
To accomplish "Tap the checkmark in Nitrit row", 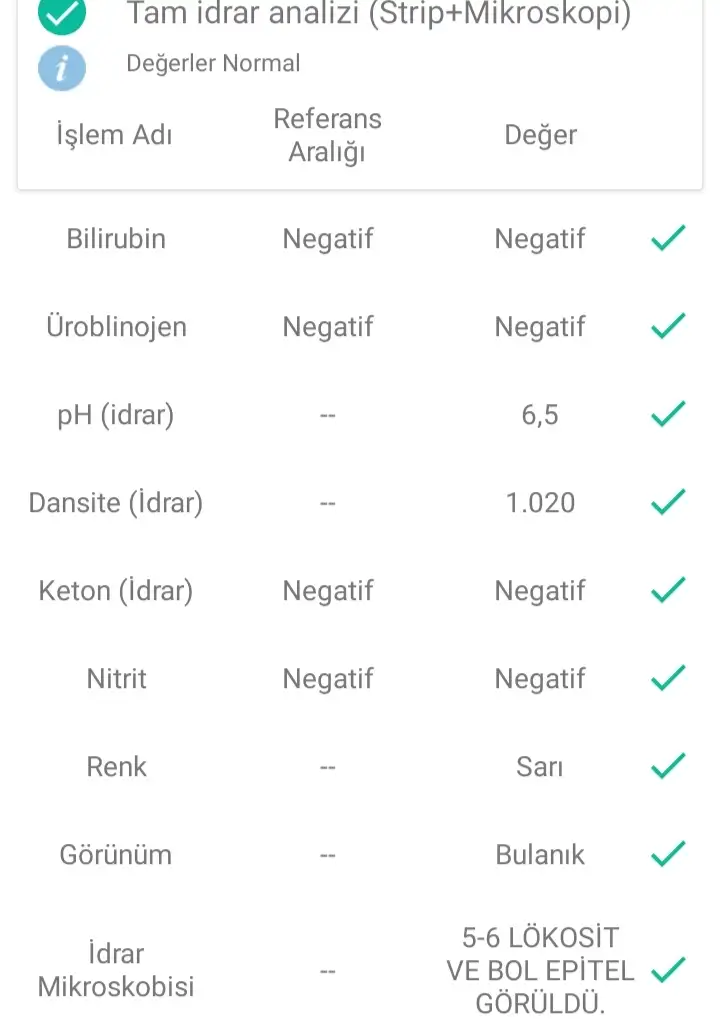I will [668, 678].
